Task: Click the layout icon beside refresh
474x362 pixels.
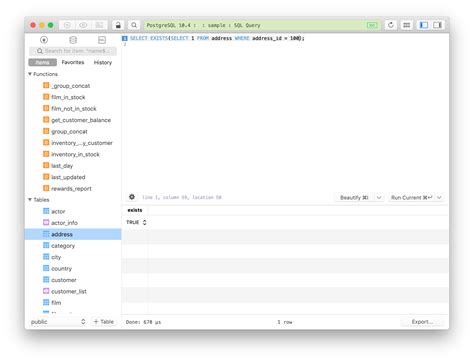Action: click(x=406, y=25)
